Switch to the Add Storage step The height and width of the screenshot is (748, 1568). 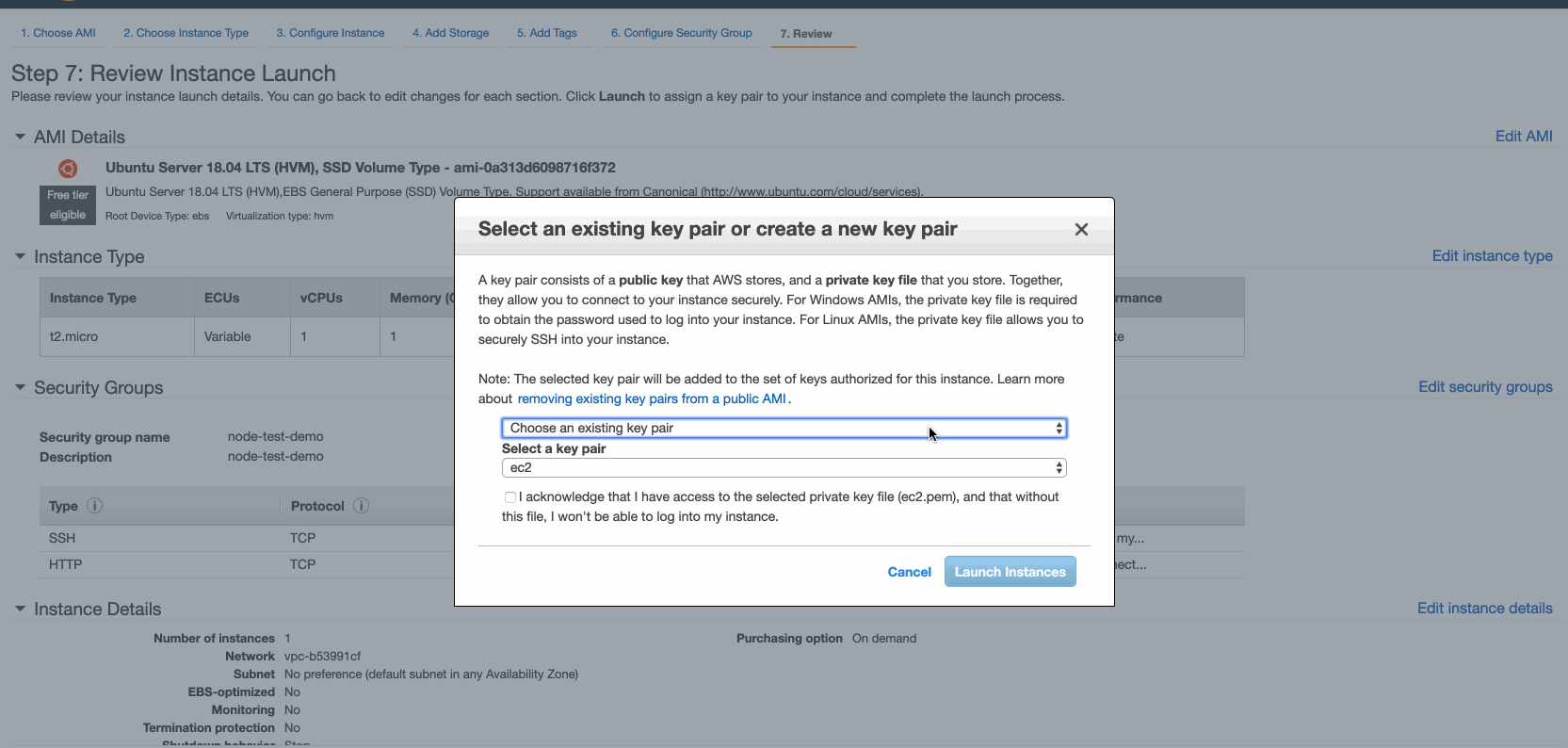450,32
